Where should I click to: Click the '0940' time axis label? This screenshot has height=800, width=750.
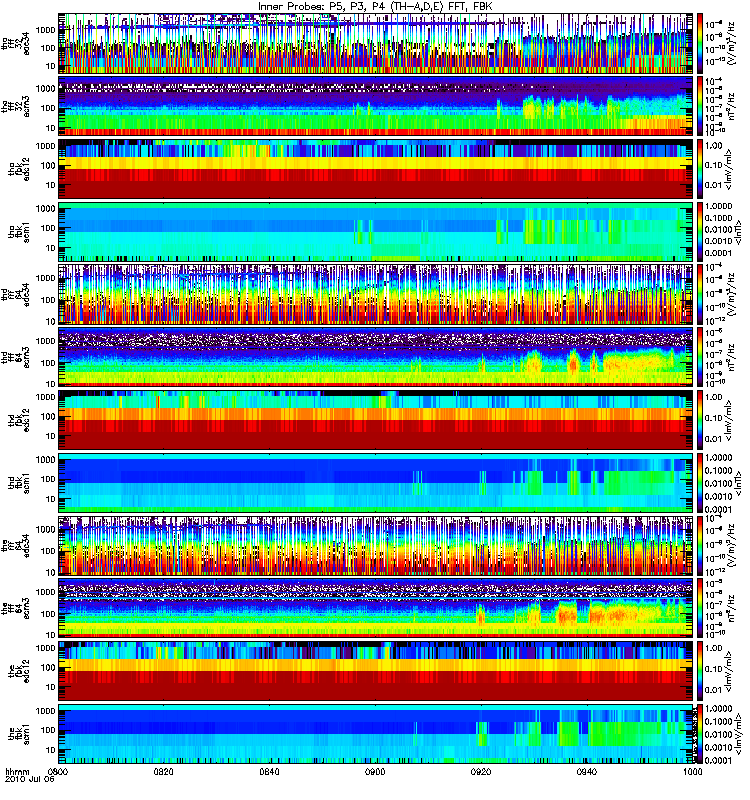pyautogui.click(x=587, y=771)
